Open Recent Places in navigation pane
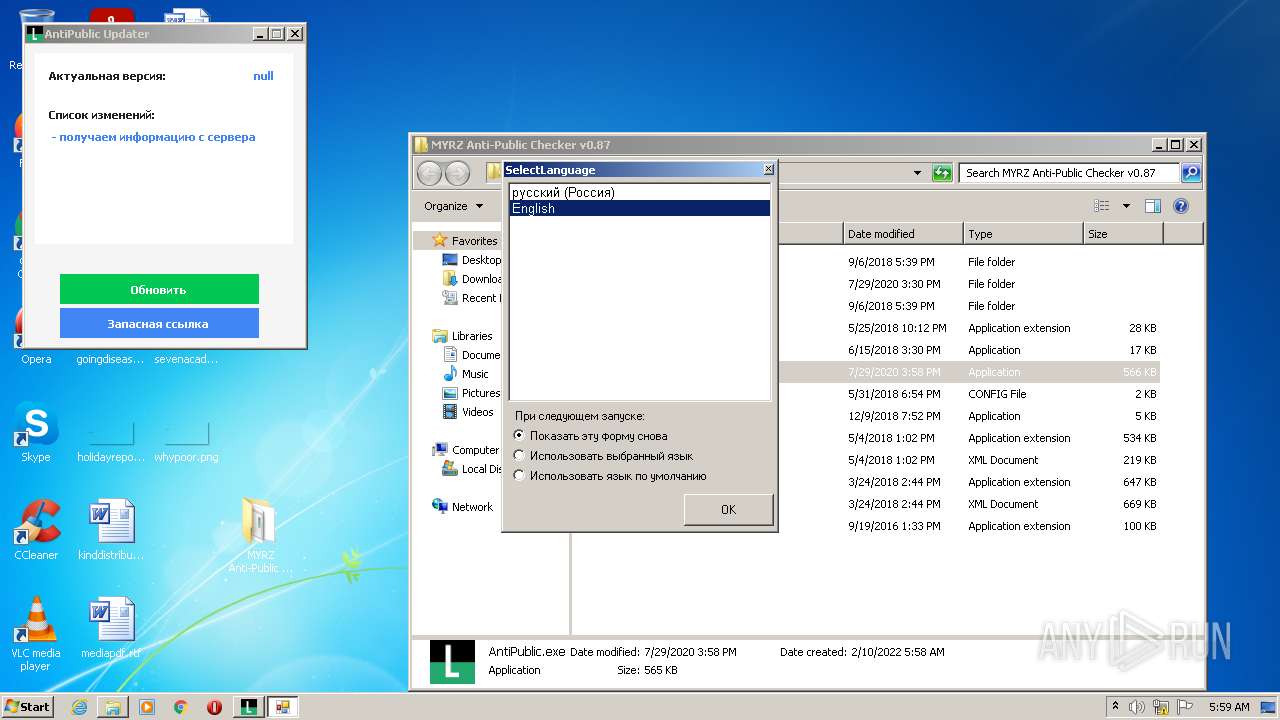The height and width of the screenshot is (720, 1280). 471,298
